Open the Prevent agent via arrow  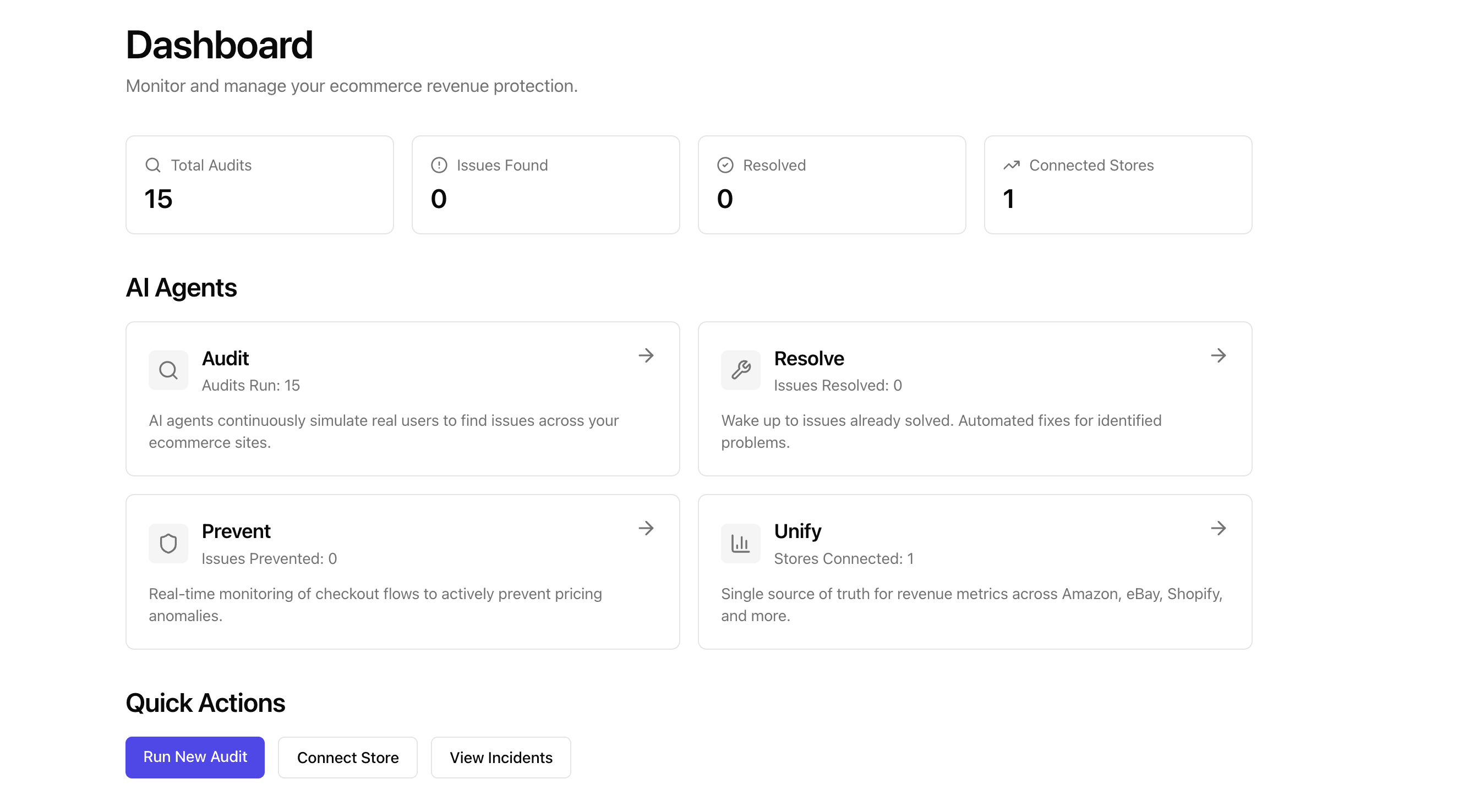646,529
